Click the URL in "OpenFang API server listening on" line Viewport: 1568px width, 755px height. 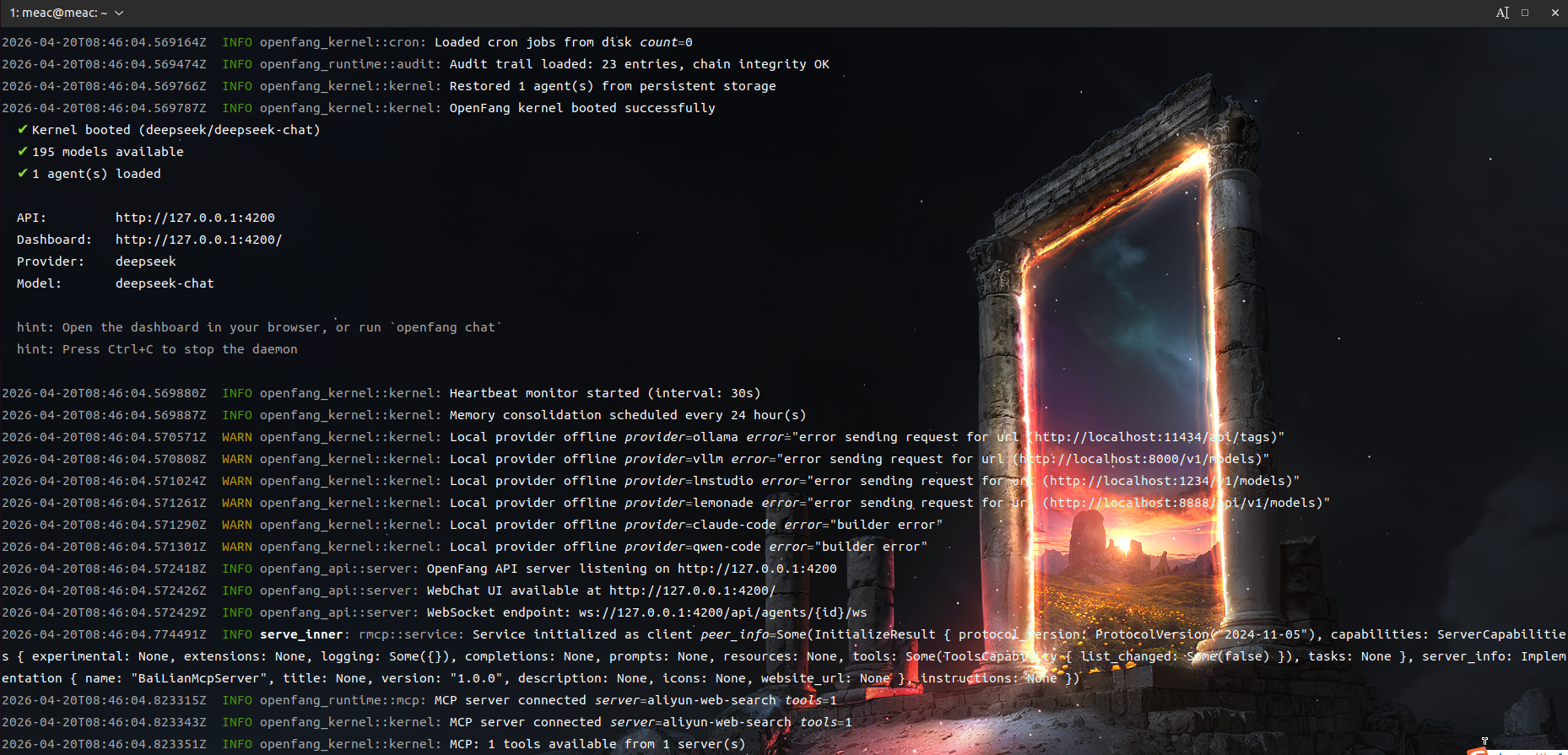click(x=757, y=569)
